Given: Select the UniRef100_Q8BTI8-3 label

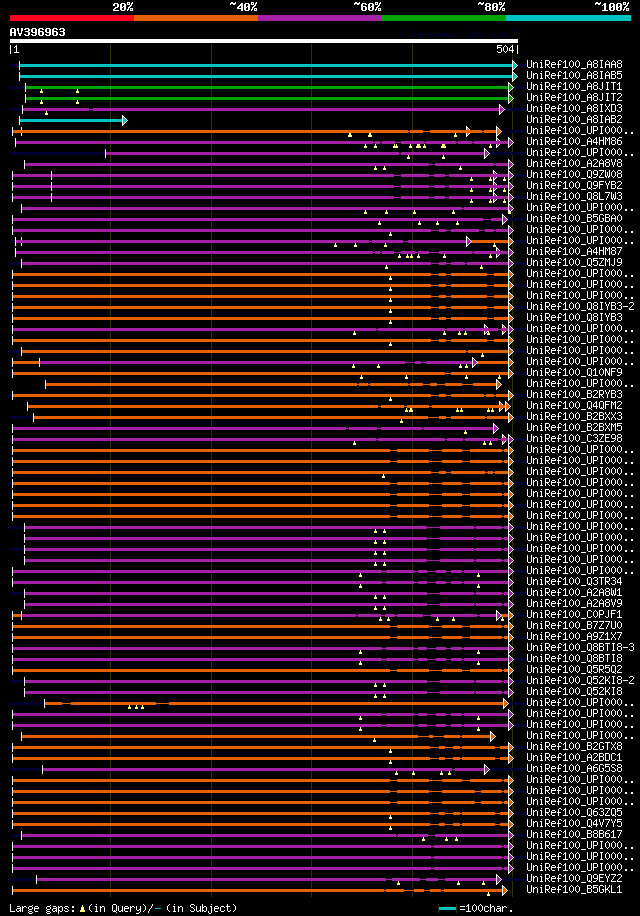Looking at the screenshot, I should (x=580, y=648).
